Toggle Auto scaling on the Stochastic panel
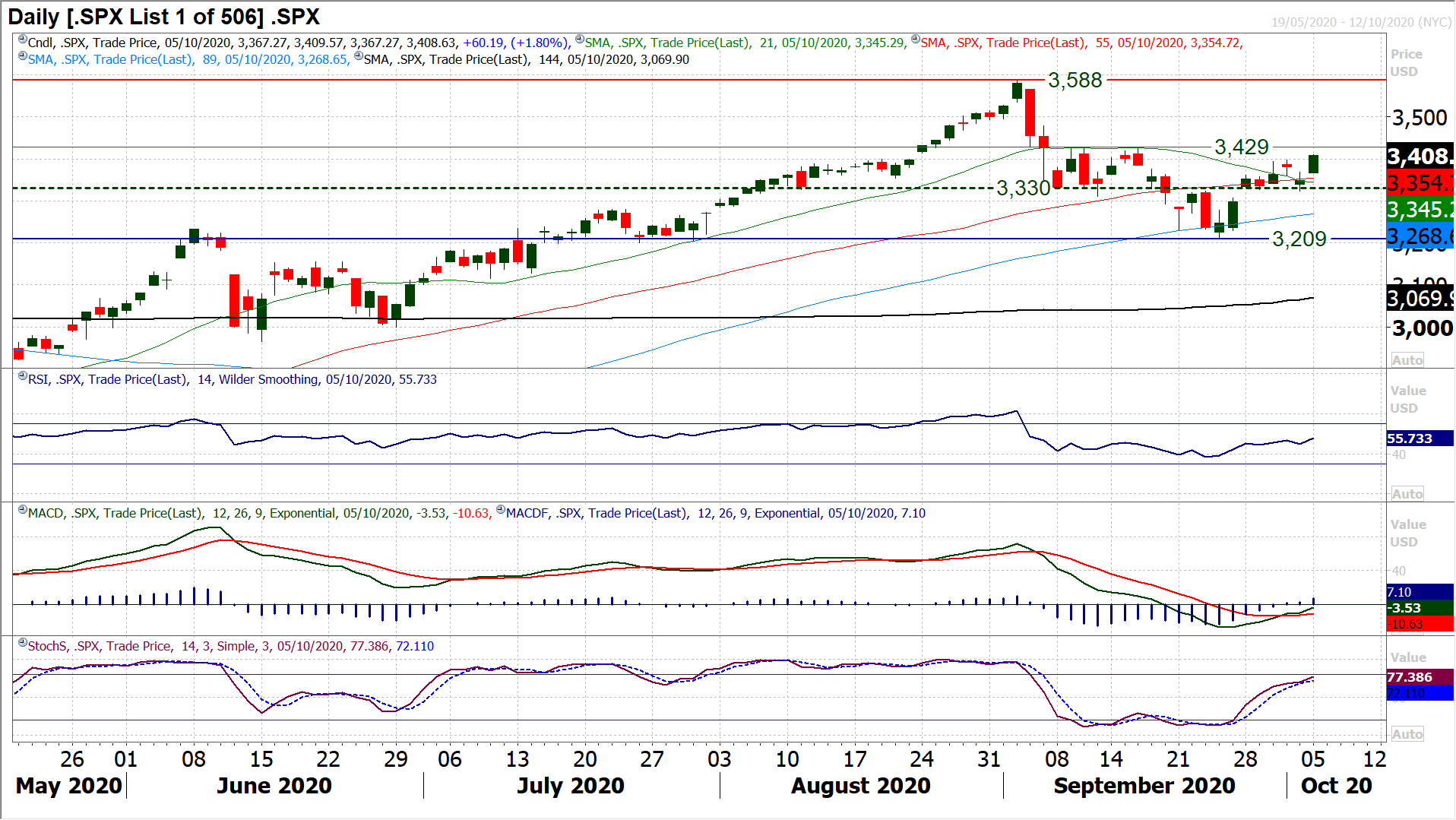 (1407, 734)
